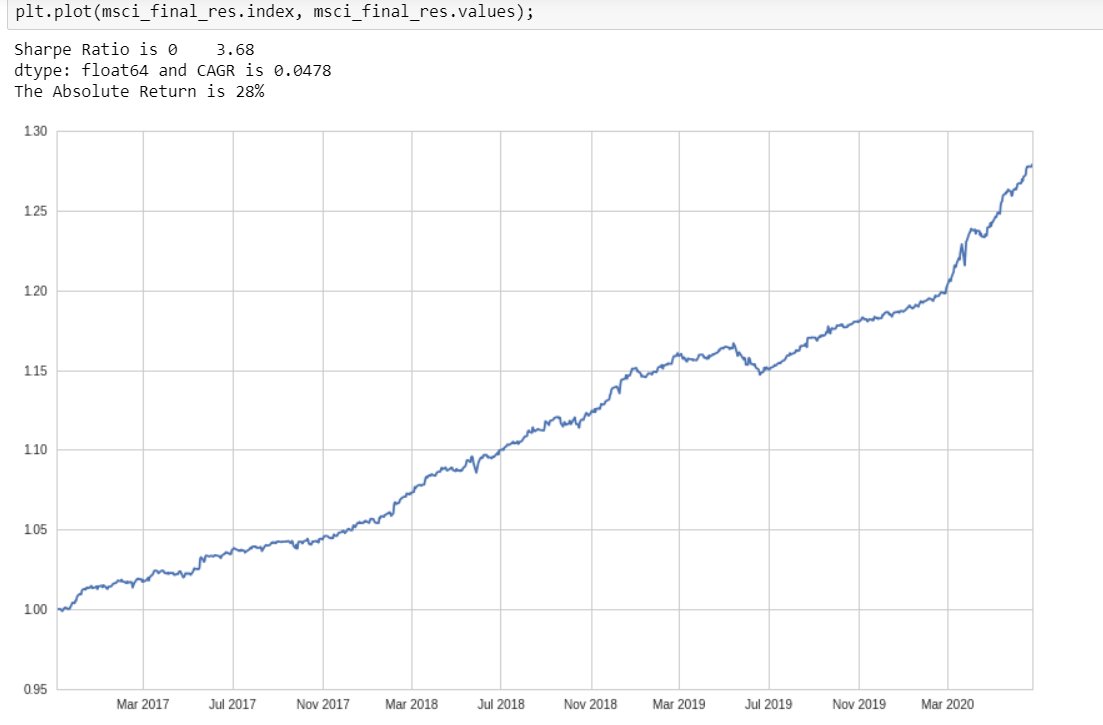Click the Jul 2017 axis label
Image resolution: width=1103 pixels, height=725 pixels.
(x=232, y=704)
